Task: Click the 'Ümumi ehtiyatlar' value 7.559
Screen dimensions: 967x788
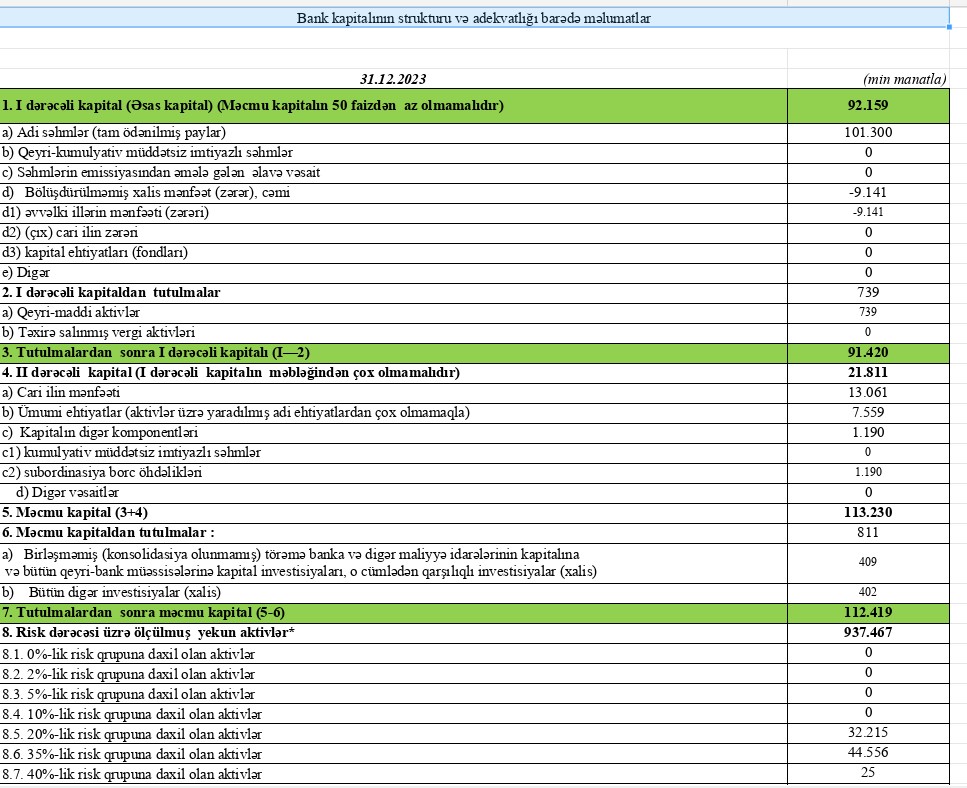Action: coord(868,412)
